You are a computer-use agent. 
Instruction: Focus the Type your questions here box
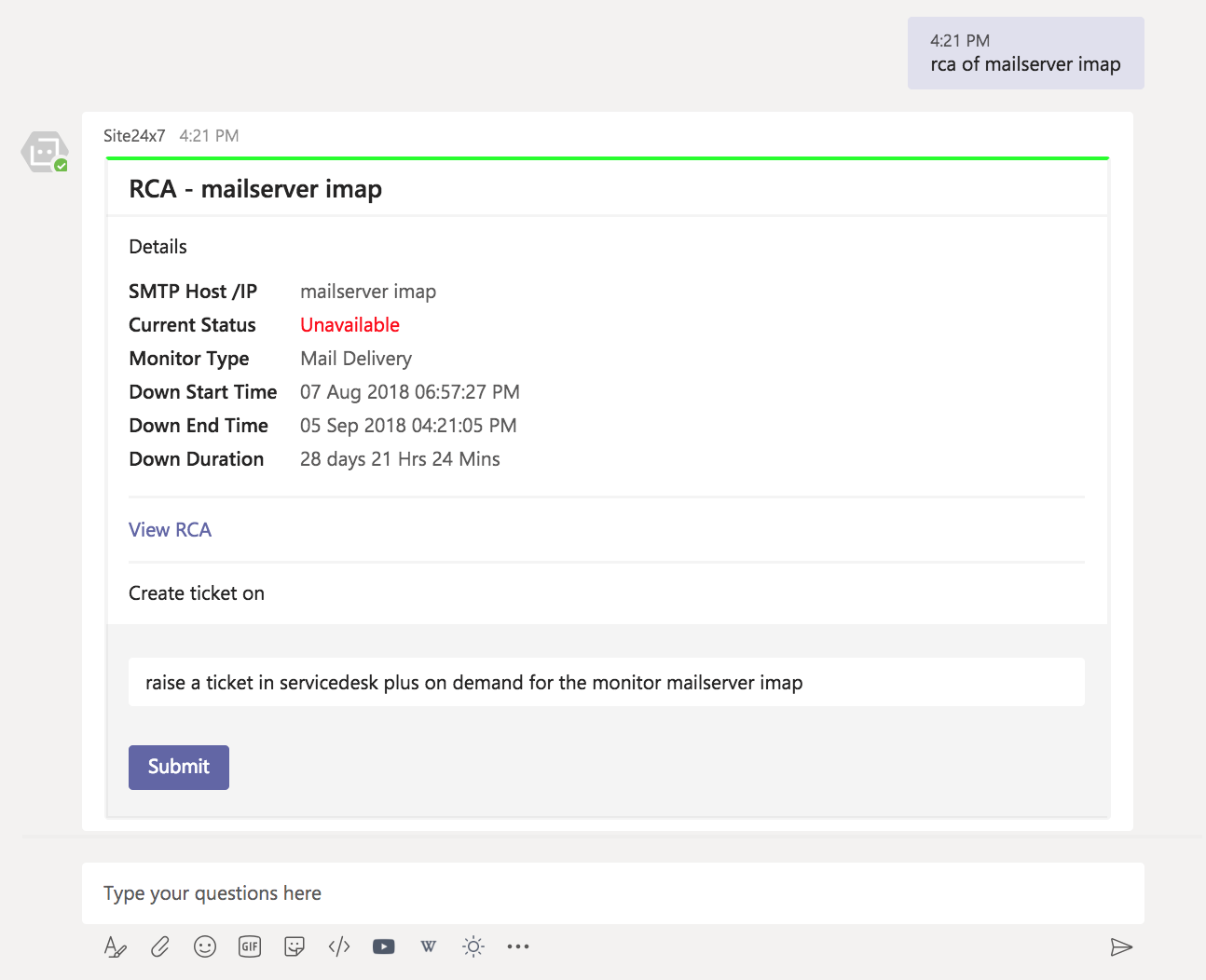click(x=611, y=893)
